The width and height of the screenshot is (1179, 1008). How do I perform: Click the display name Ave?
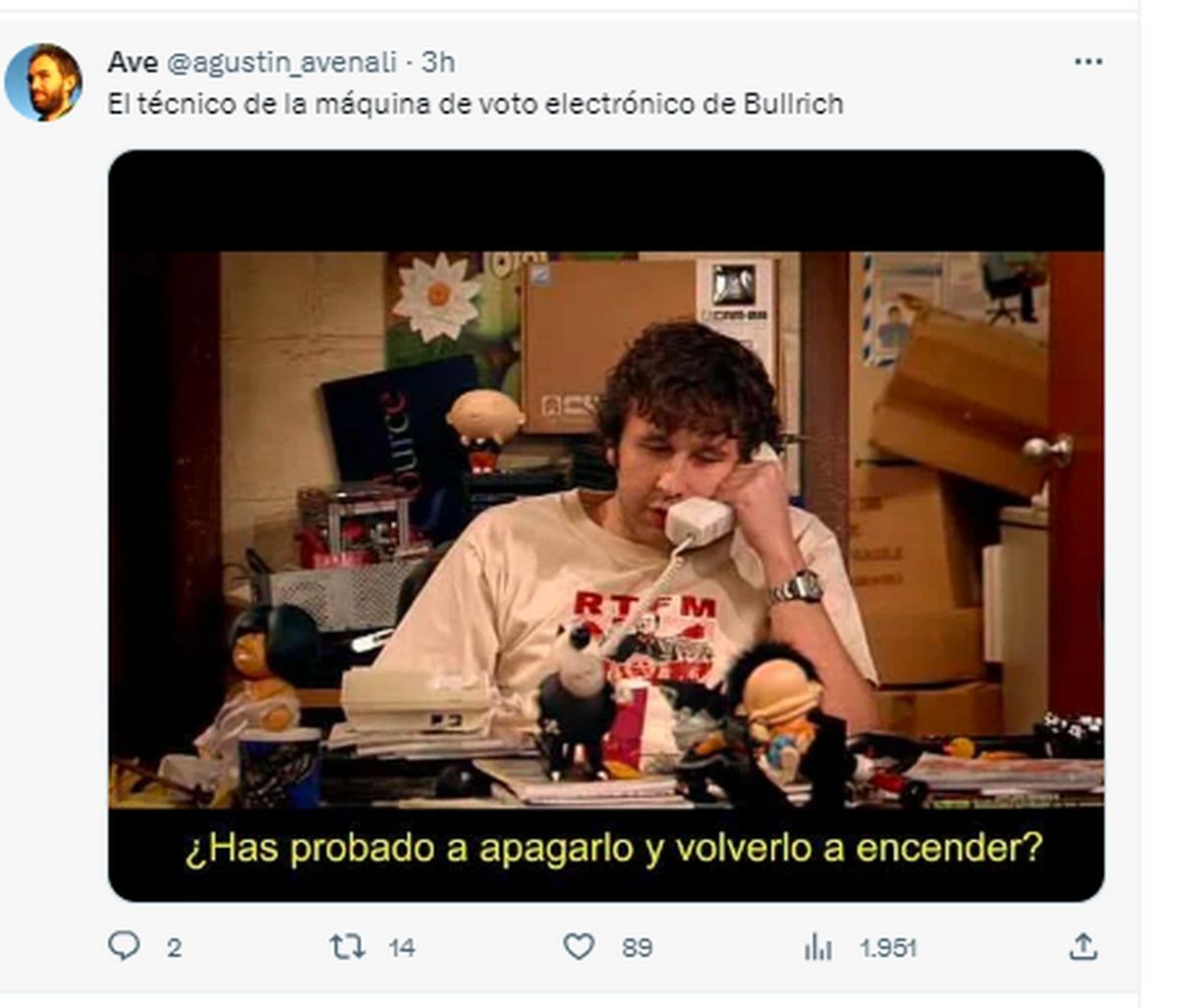point(133,62)
